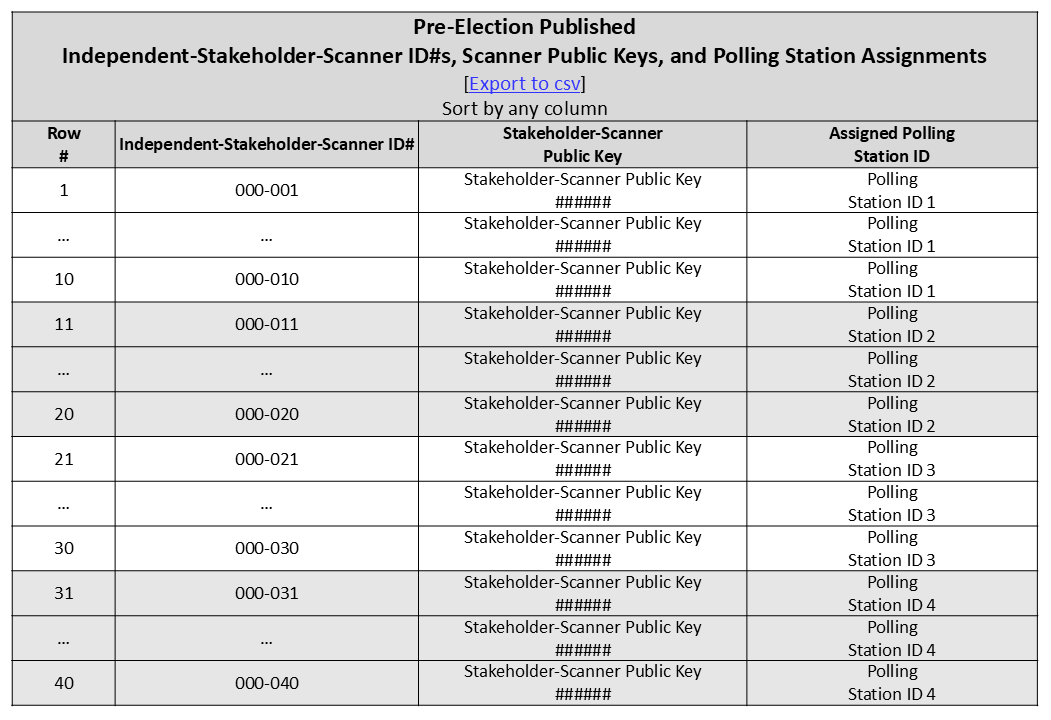Select scanner ID 000-030 cell

coord(267,548)
